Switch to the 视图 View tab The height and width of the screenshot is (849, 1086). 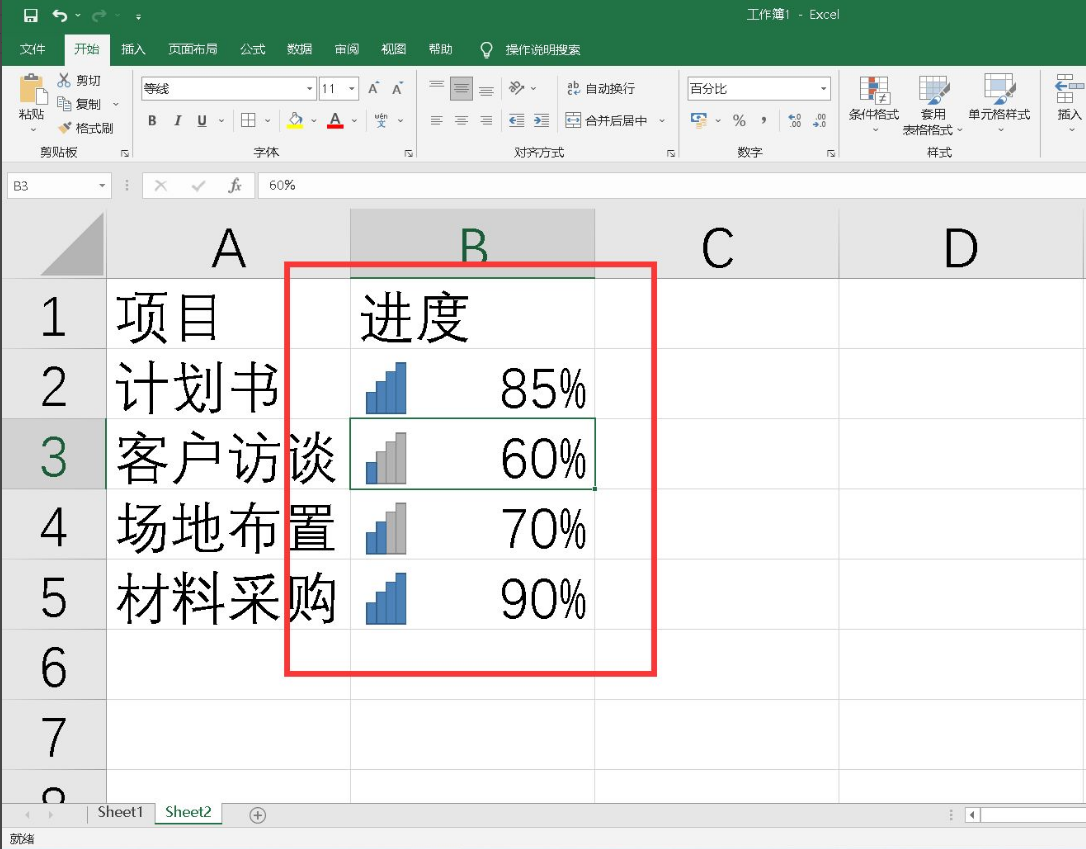click(393, 49)
